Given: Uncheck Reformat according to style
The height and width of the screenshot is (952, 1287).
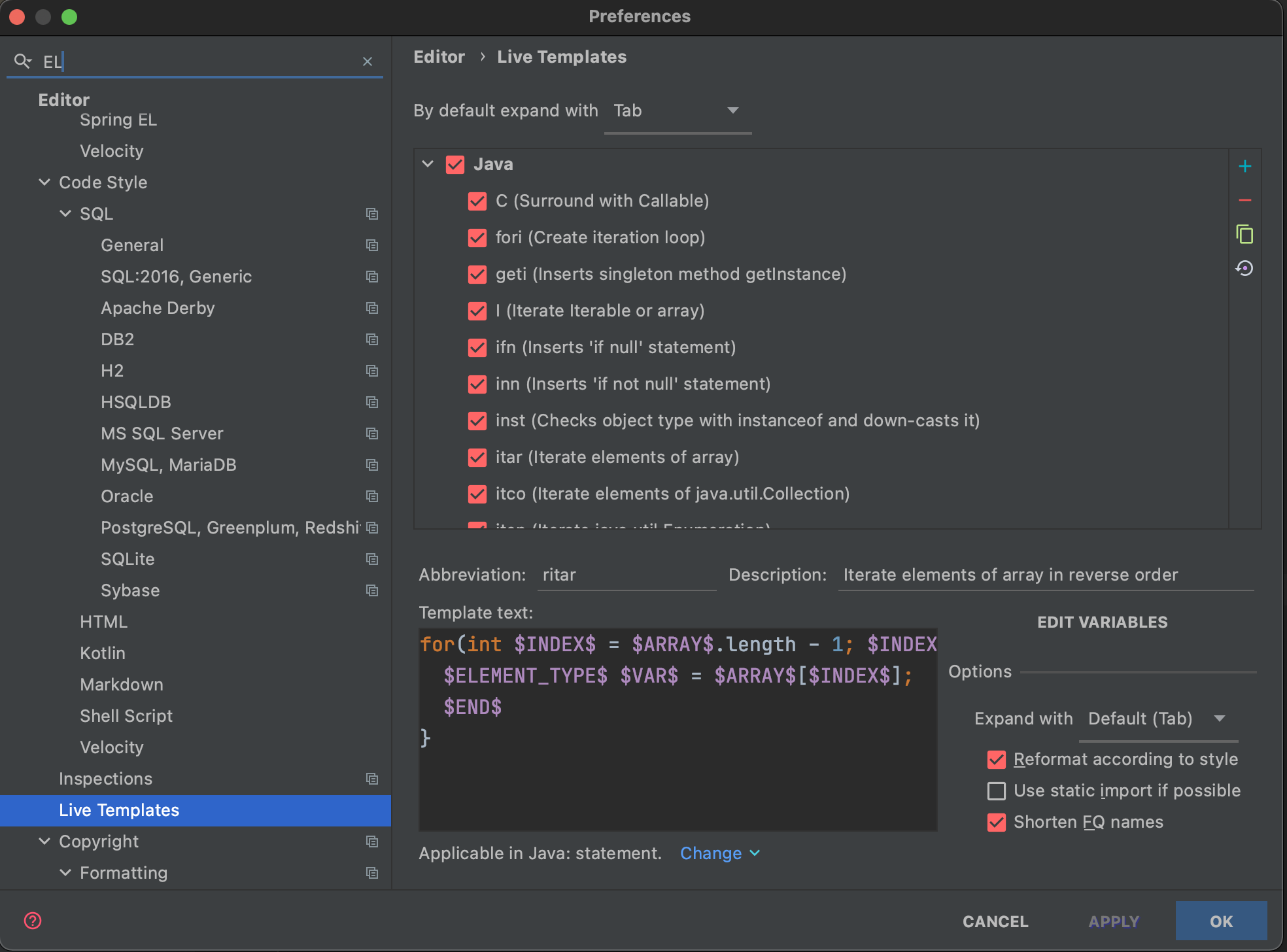Looking at the screenshot, I should point(996,759).
